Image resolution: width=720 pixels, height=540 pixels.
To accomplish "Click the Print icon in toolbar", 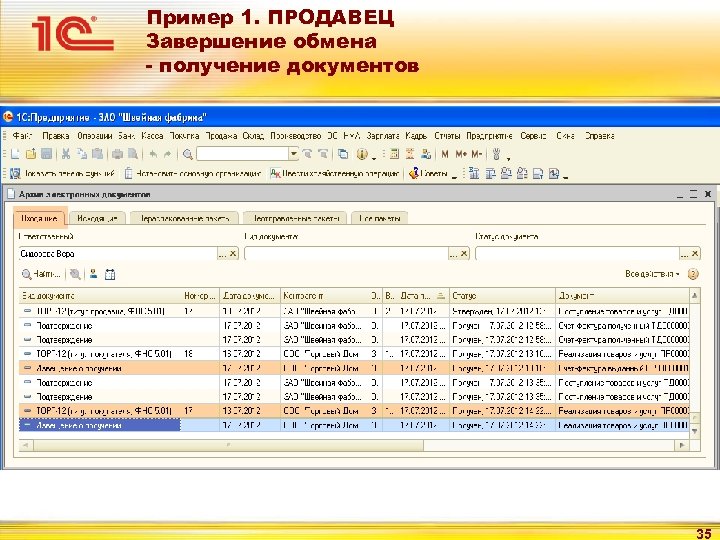I will (x=118, y=154).
